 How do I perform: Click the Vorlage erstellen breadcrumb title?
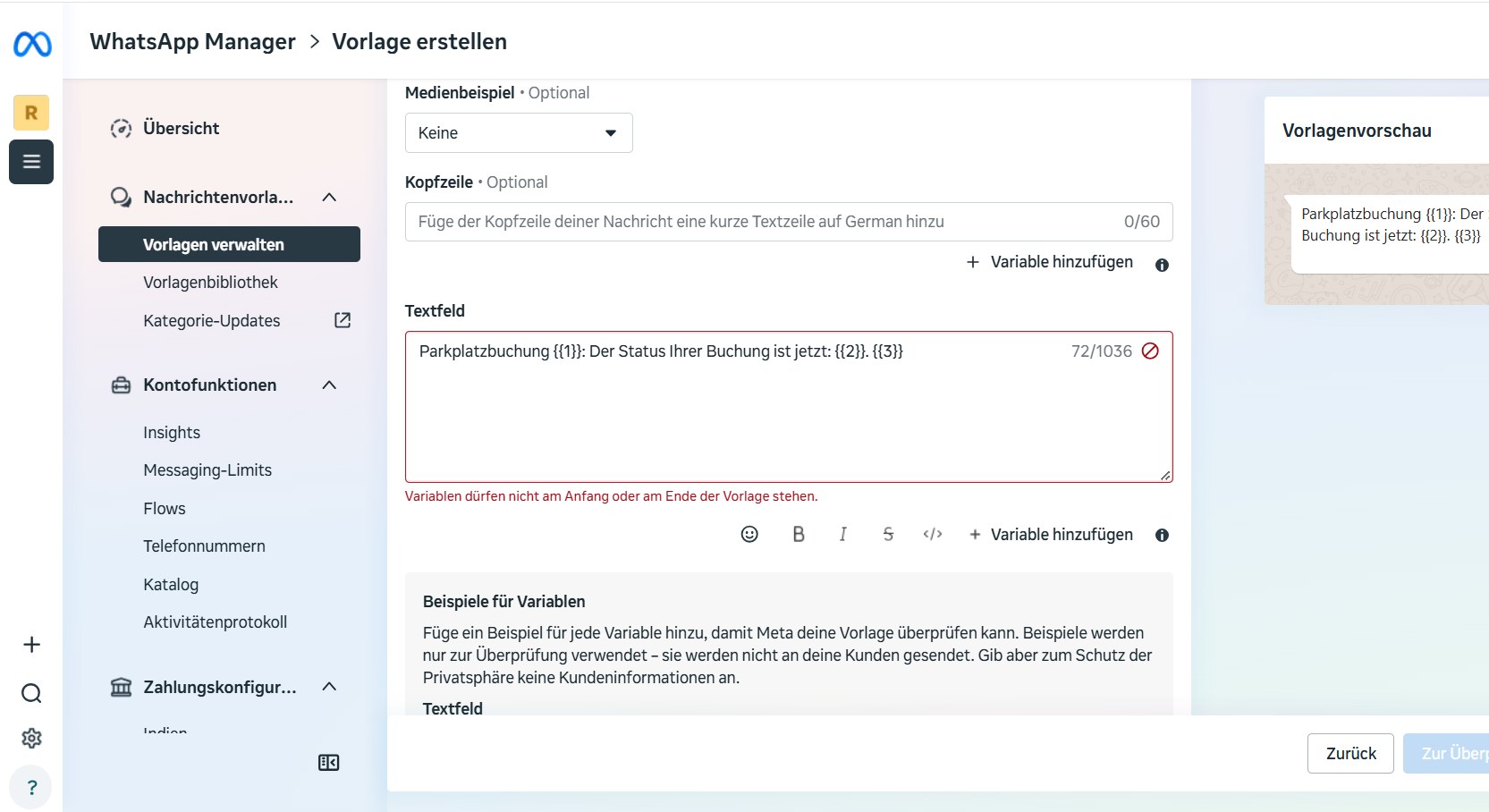(419, 42)
